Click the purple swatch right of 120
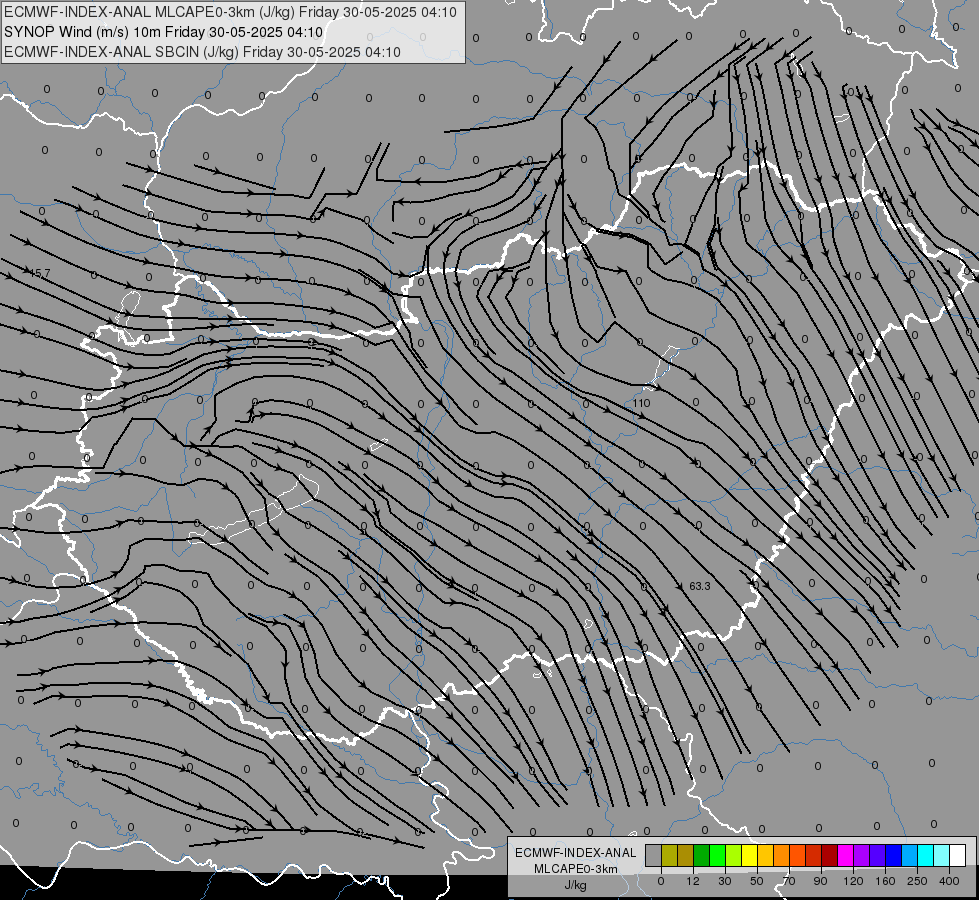 pos(862,855)
